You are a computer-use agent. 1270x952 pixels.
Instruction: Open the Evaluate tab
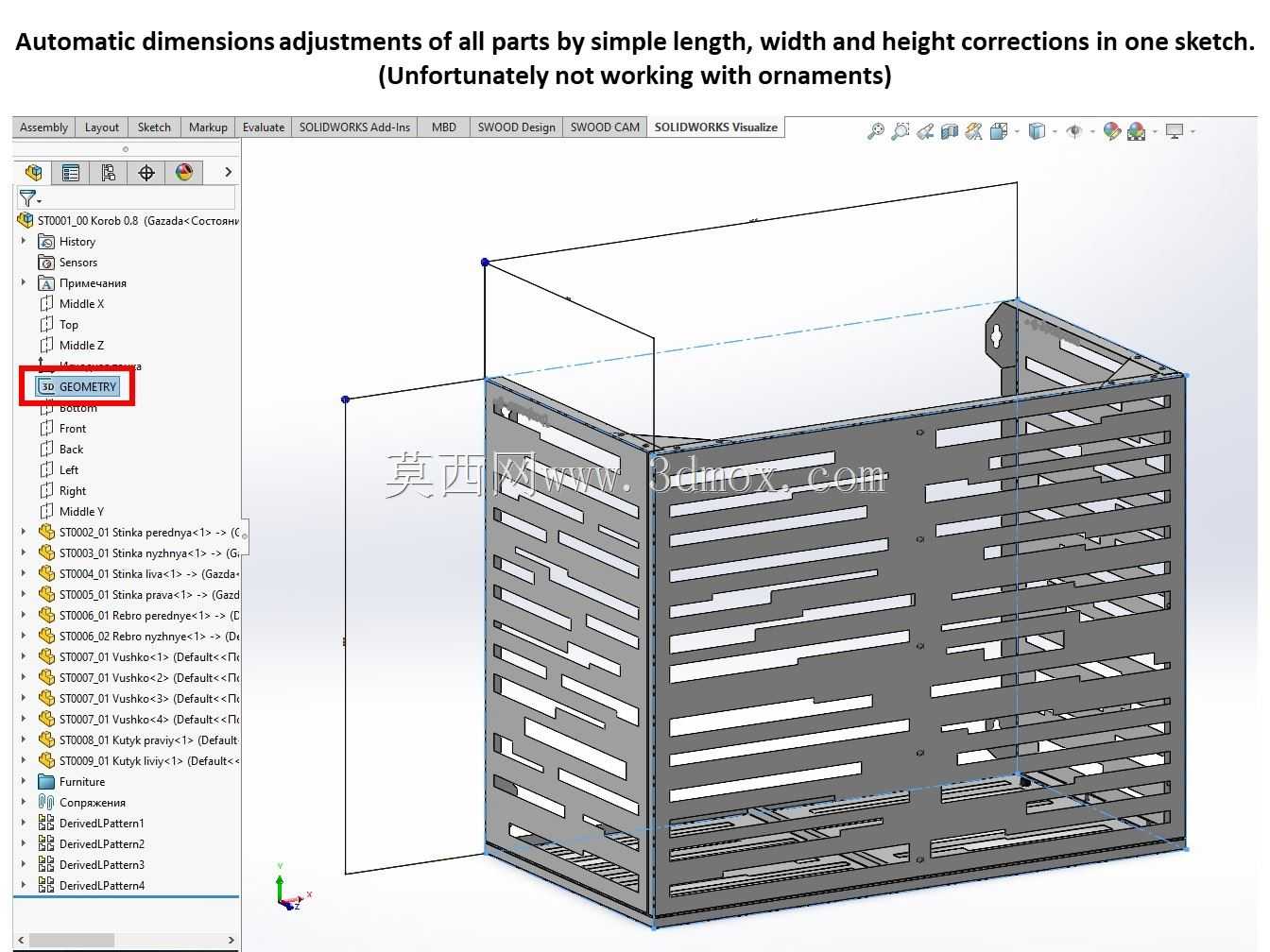(x=264, y=127)
